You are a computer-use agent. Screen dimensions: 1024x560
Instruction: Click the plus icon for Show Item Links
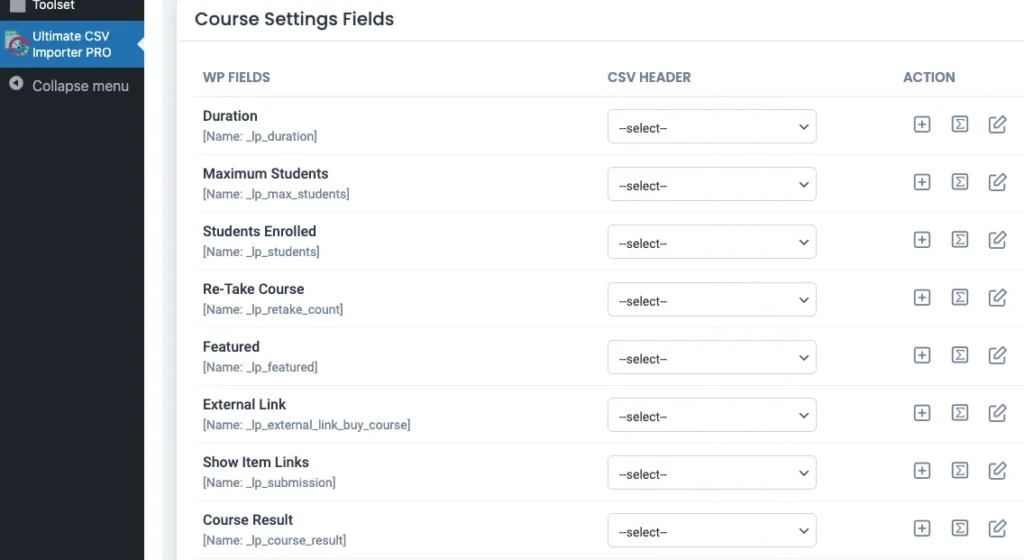(x=922, y=471)
